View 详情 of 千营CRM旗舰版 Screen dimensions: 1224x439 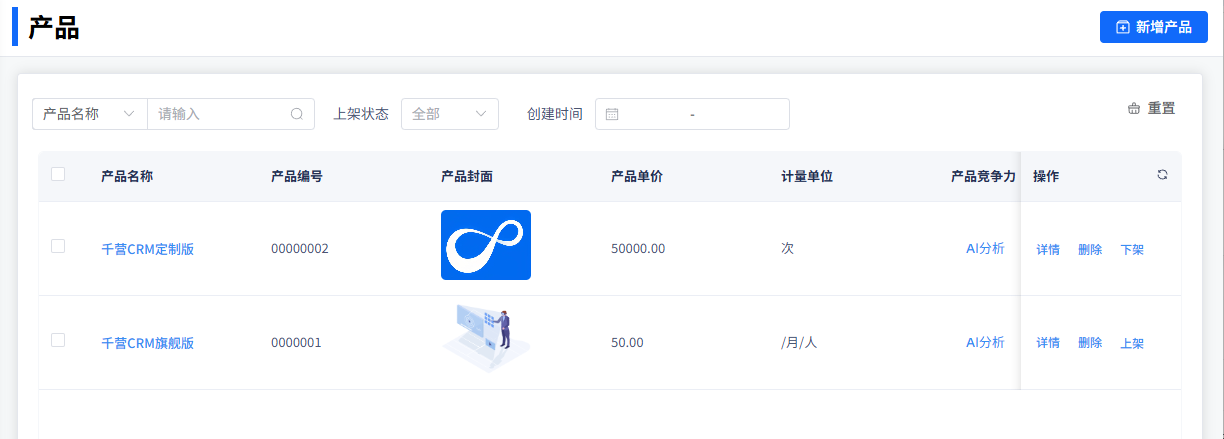coord(1048,343)
